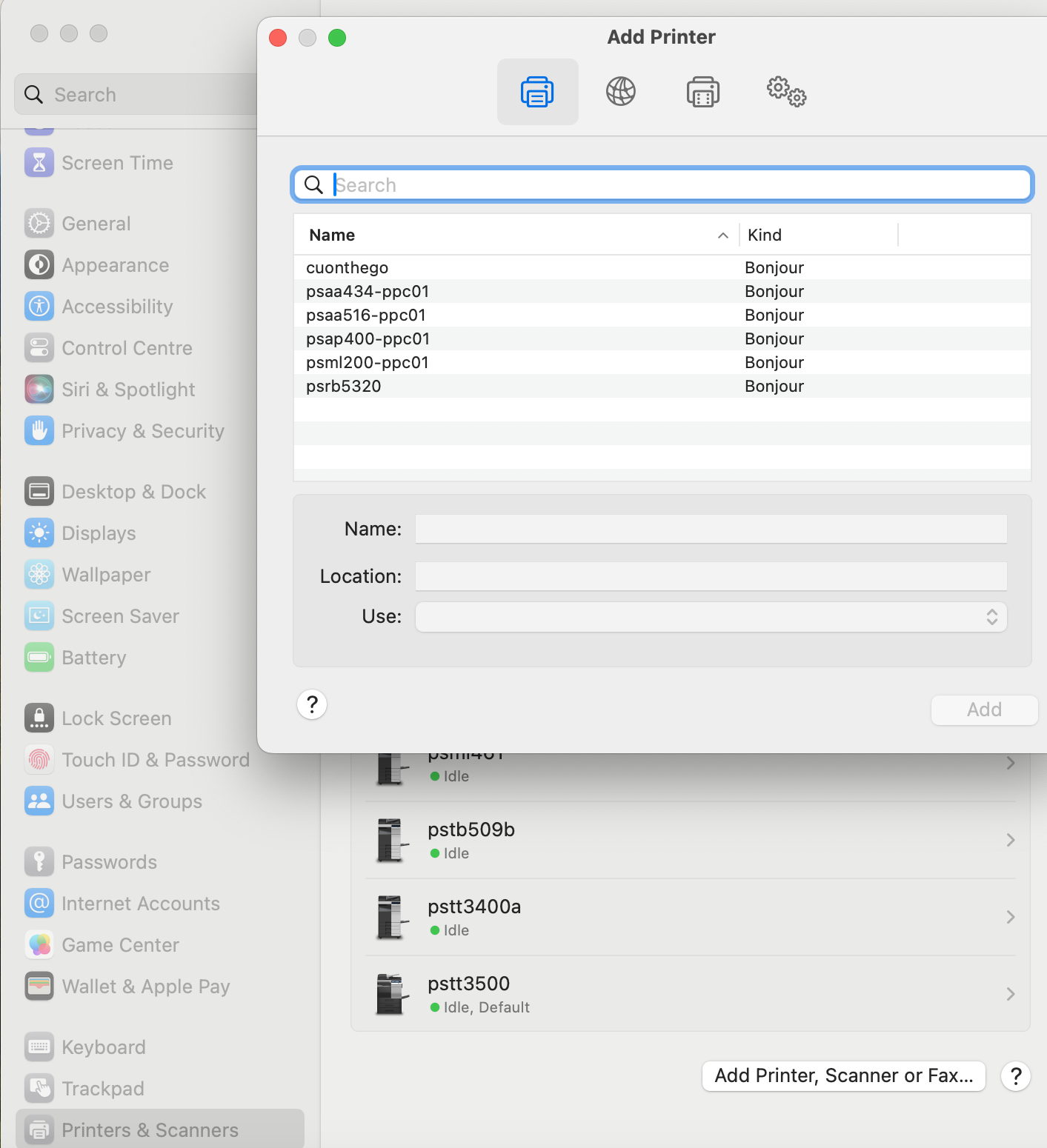Go to Wallpaper settings in sidebar
The width and height of the screenshot is (1047, 1148).
[x=106, y=575]
